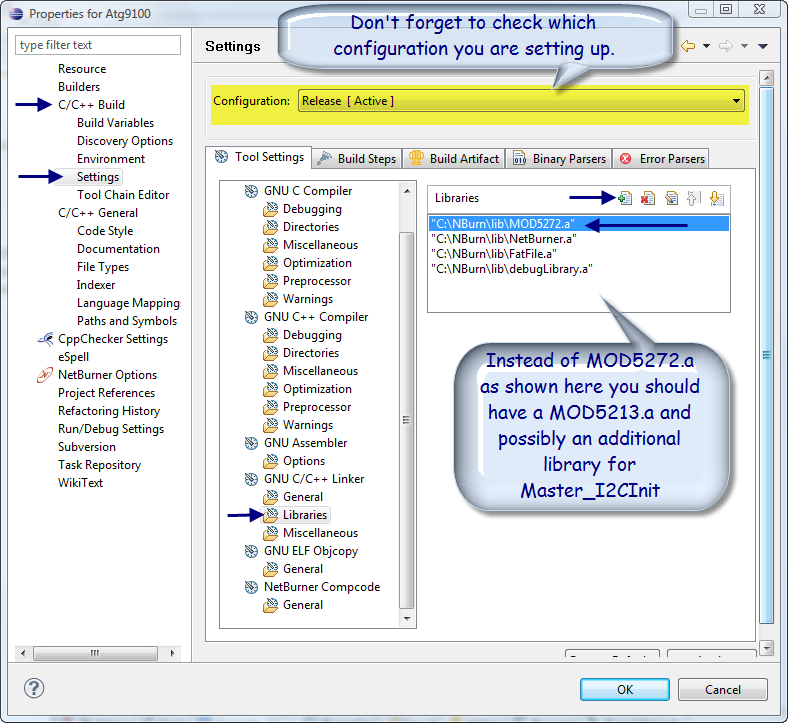Click the left tree horizontal scrollbar left arrow

(x=23, y=653)
